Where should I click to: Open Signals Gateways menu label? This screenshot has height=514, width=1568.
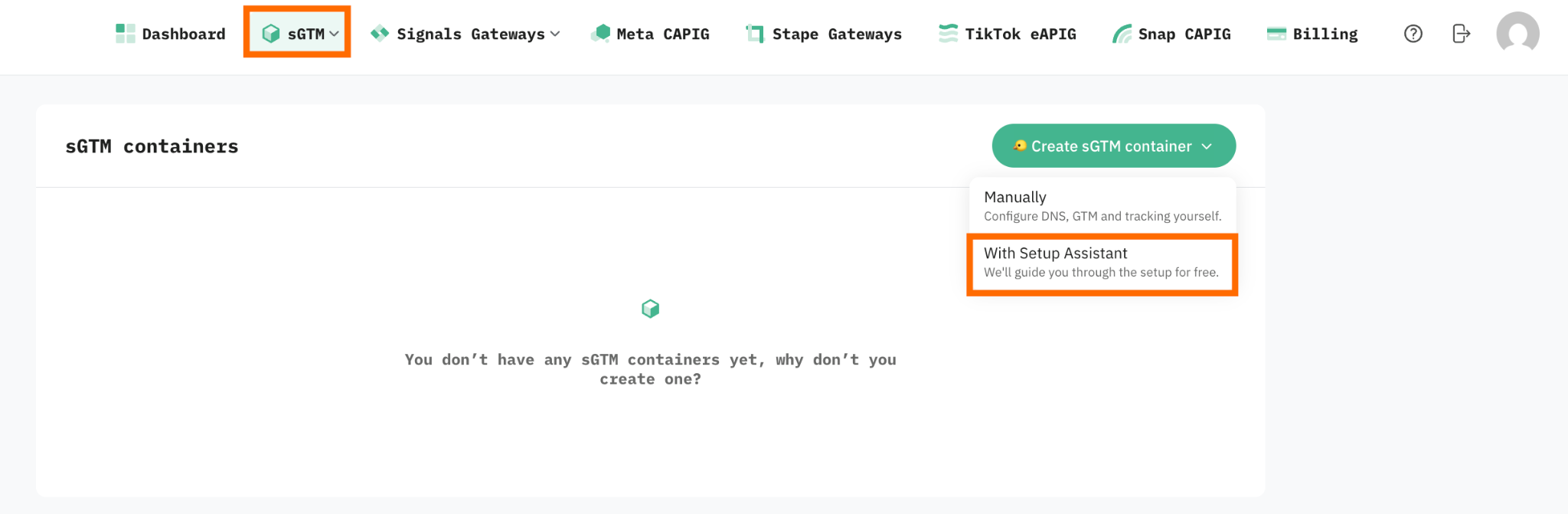point(470,34)
